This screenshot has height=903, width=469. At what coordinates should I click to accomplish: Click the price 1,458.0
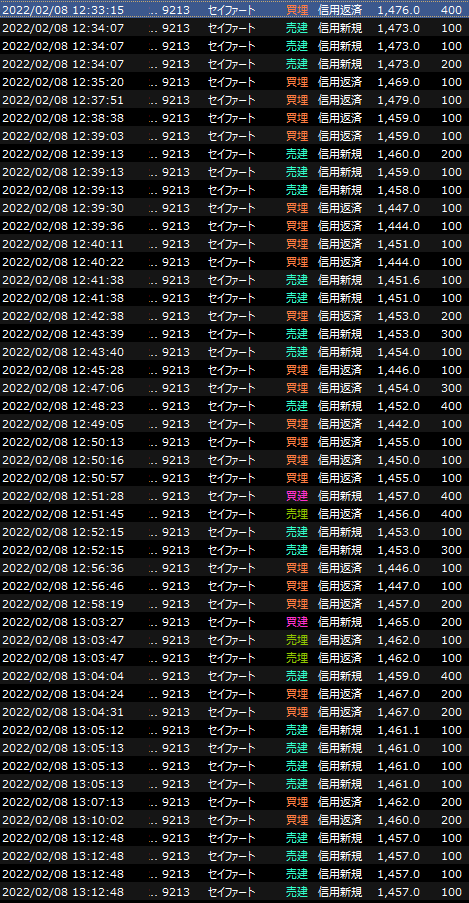(x=399, y=190)
